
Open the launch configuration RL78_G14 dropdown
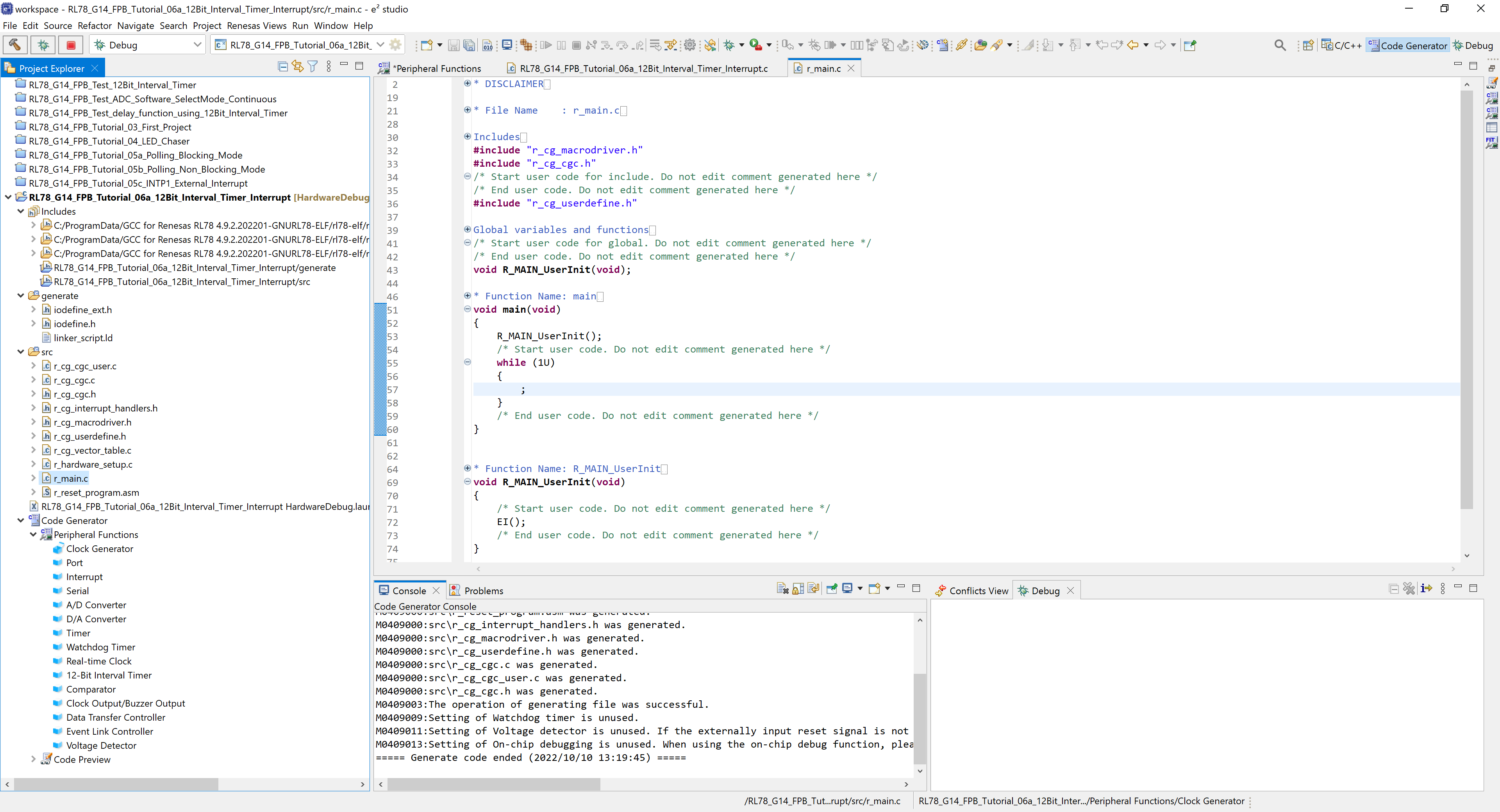click(380, 45)
